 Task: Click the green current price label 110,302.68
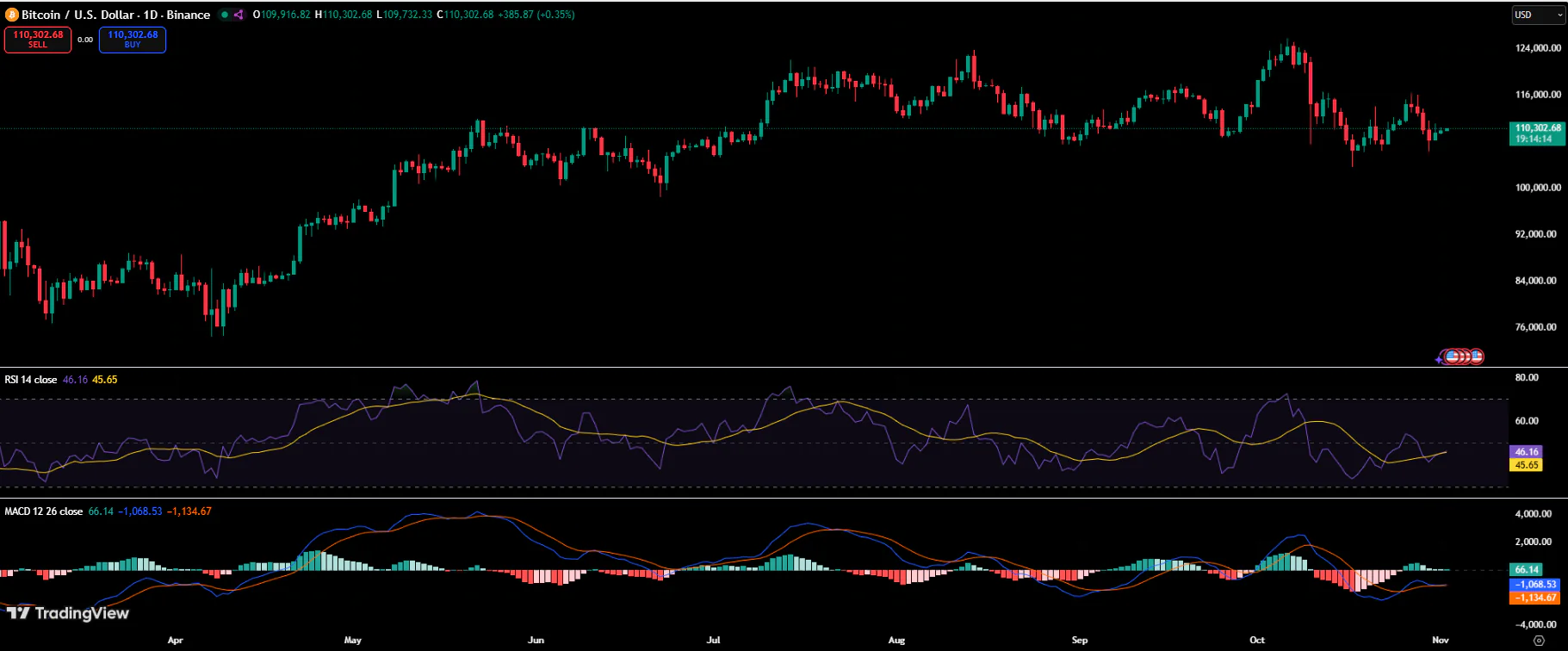1538,133
